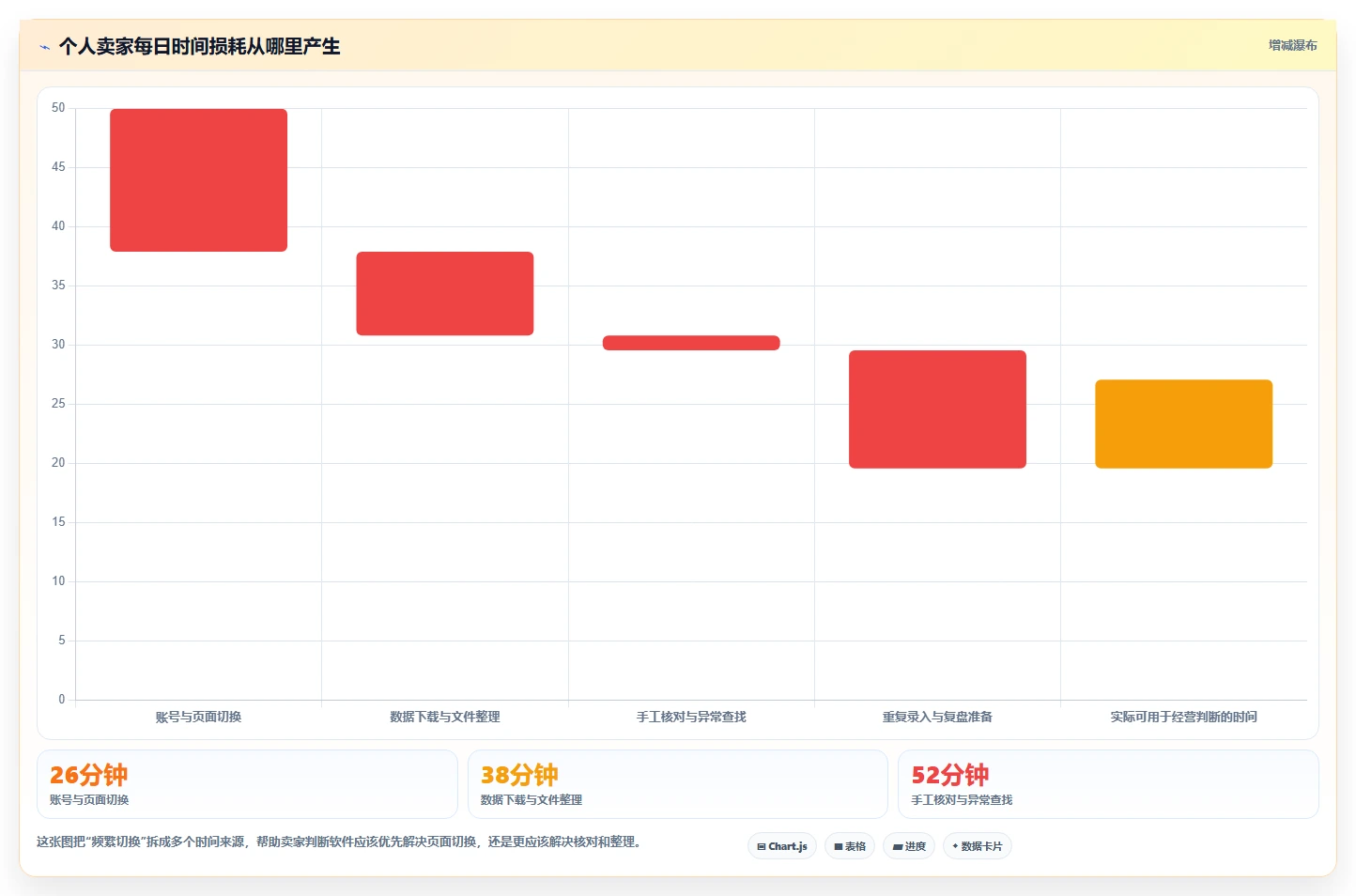This screenshot has height=896, width=1356.
Task: Click the orange 实际可用于经营判断的时间 bar
Action: (x=1183, y=424)
